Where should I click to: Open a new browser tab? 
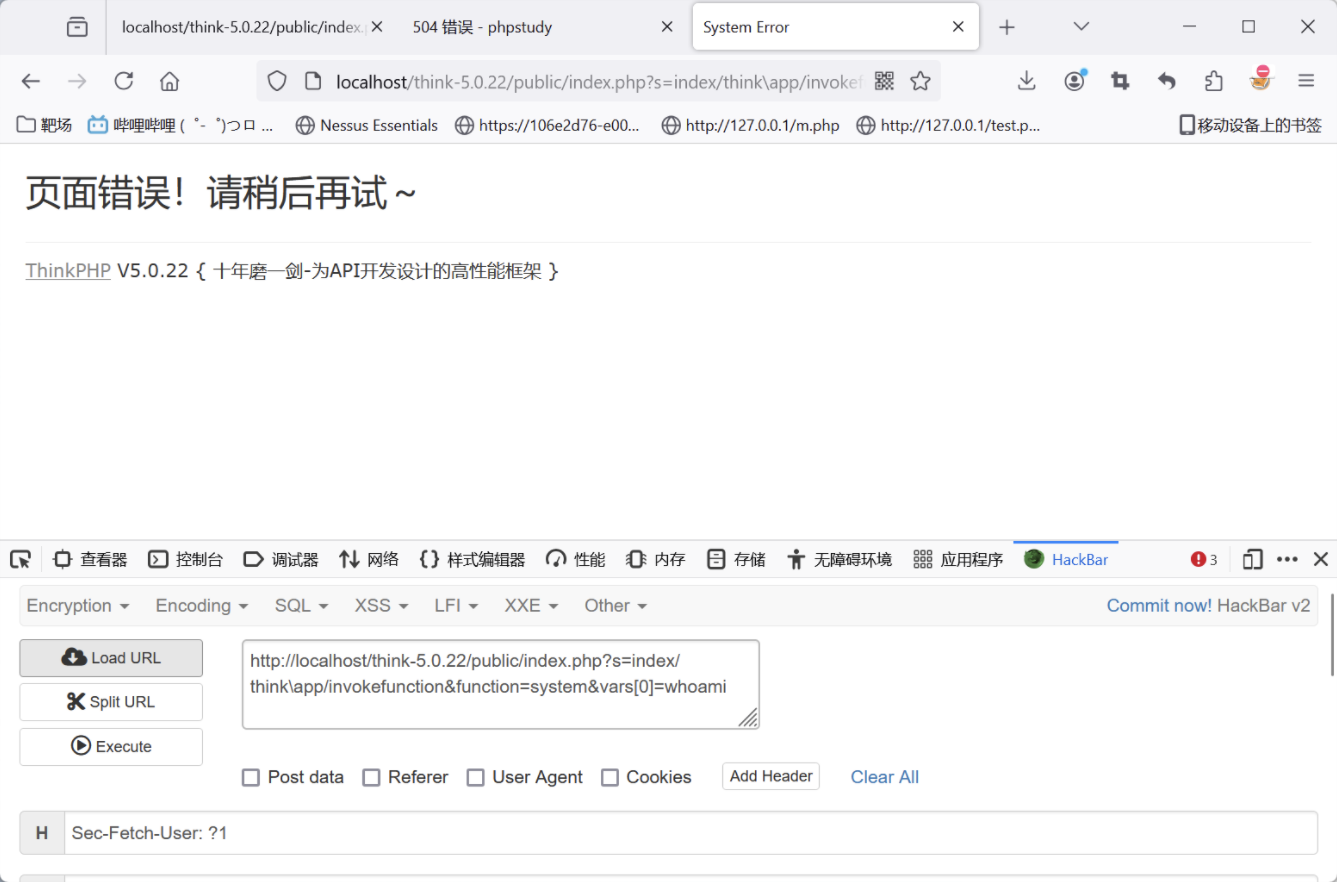[x=1007, y=28]
